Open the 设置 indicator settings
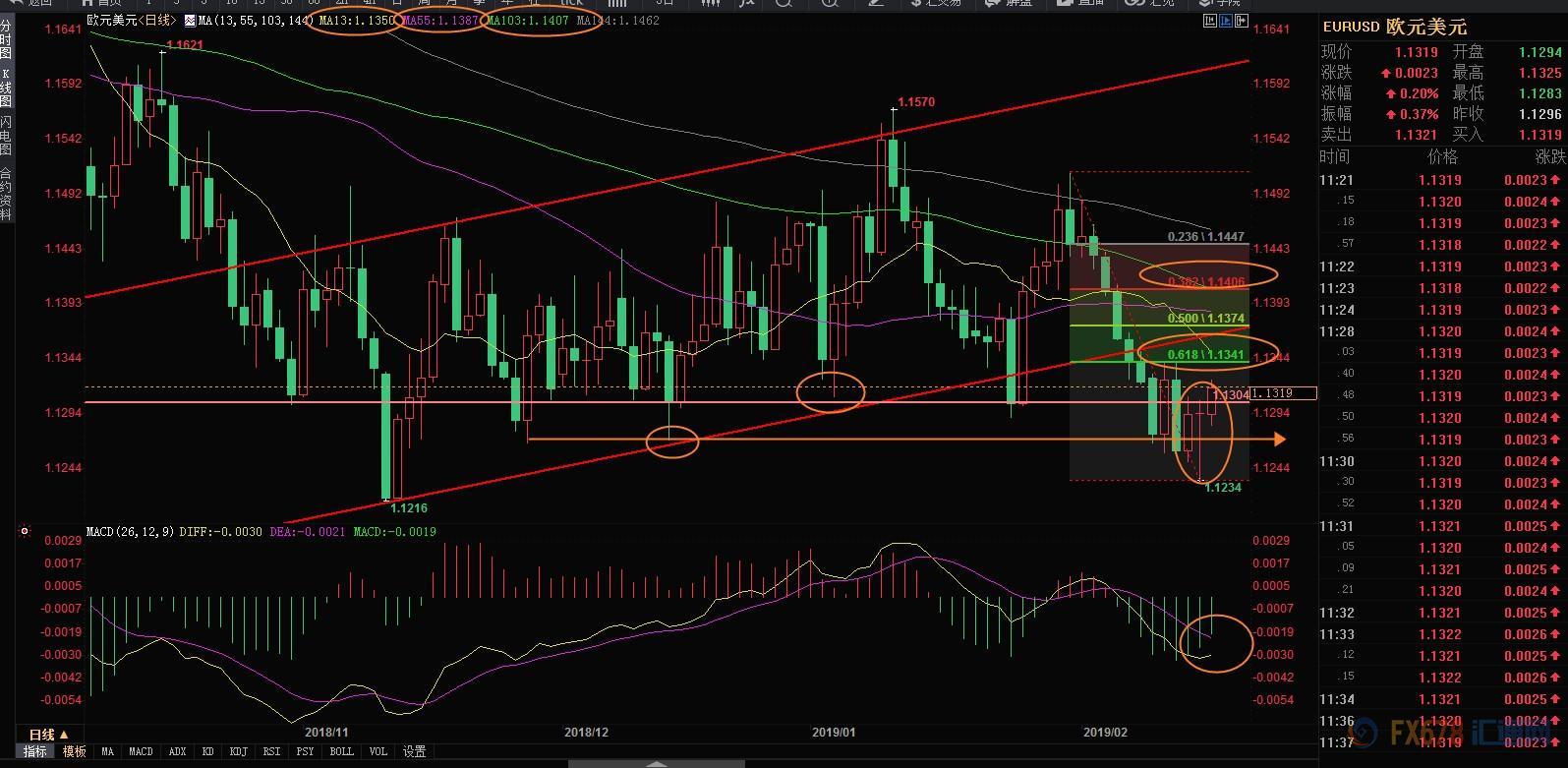The width and height of the screenshot is (1568, 768). [414, 751]
